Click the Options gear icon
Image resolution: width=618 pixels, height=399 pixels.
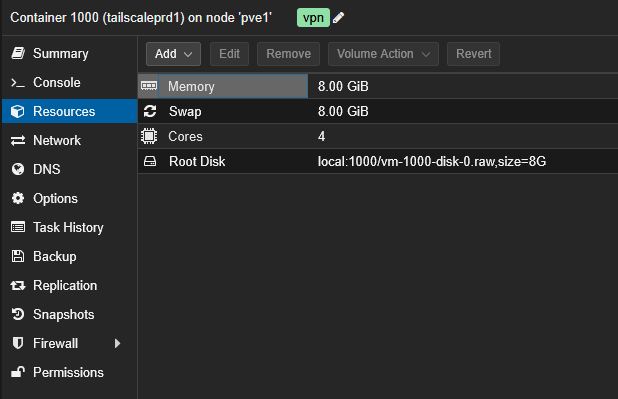coord(18,198)
